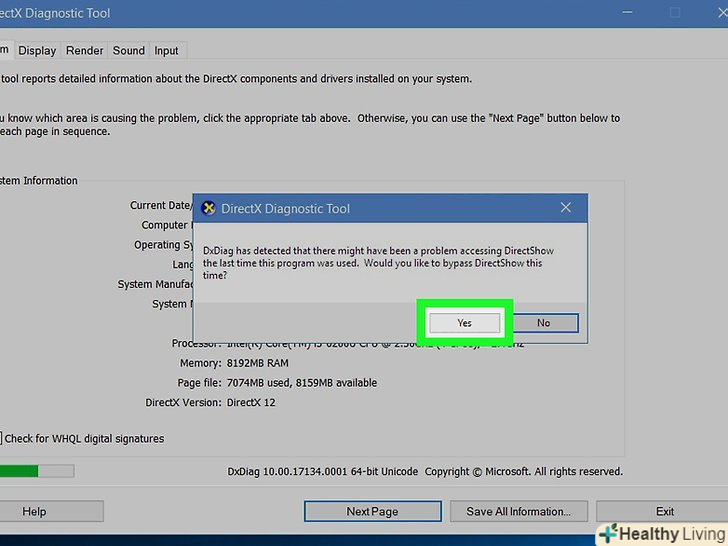The image size is (728, 546).
Task: Open the Render tab
Action: coord(84,50)
